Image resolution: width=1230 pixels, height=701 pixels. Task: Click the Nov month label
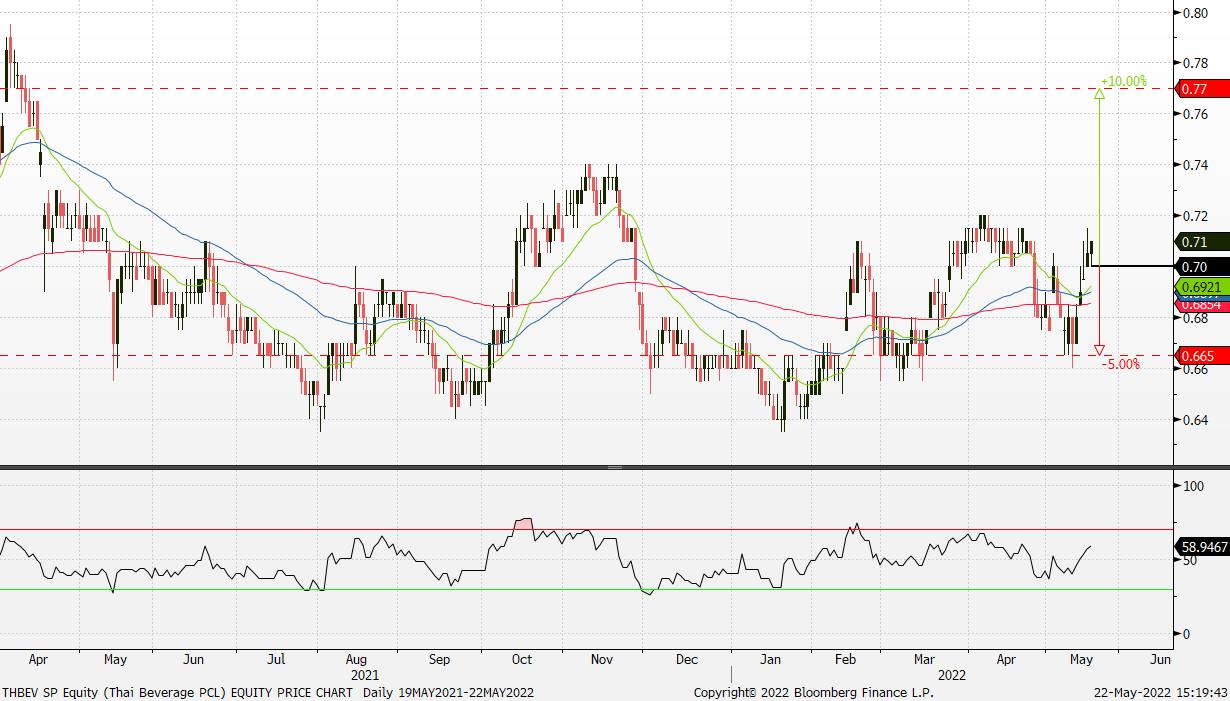[x=601, y=660]
